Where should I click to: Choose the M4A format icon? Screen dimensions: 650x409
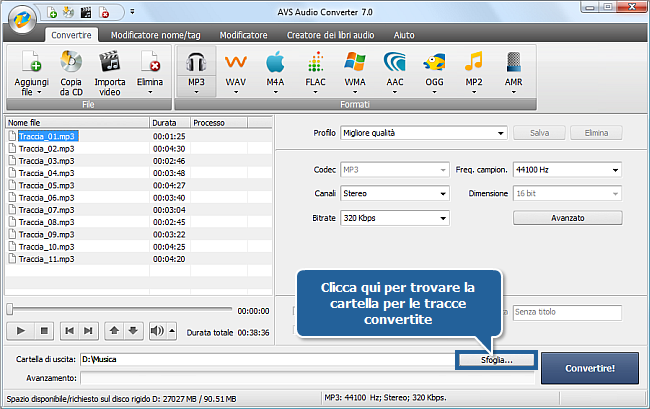(275, 63)
